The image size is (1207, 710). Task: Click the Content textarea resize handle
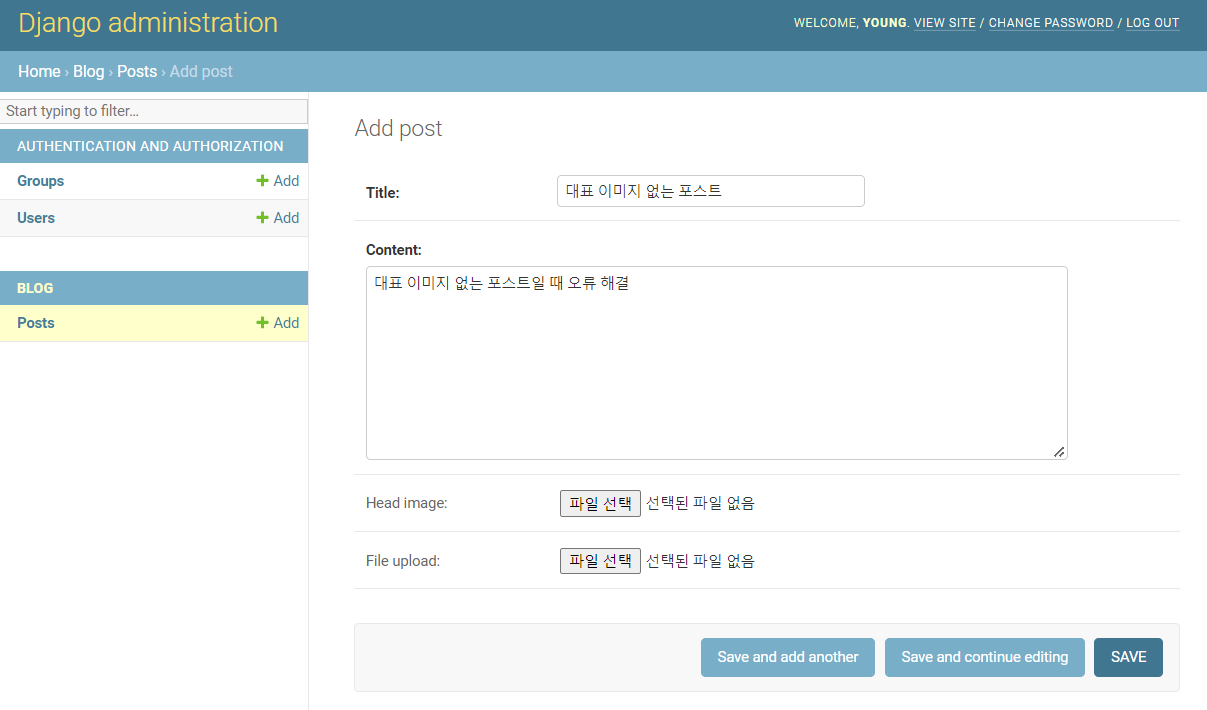(1059, 452)
